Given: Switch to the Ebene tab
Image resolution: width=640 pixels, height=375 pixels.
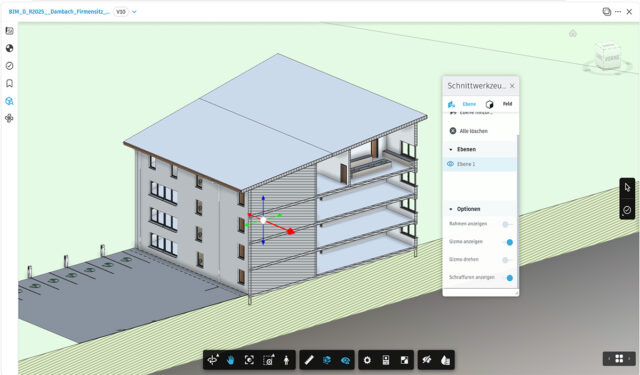Looking at the screenshot, I should [x=462, y=104].
